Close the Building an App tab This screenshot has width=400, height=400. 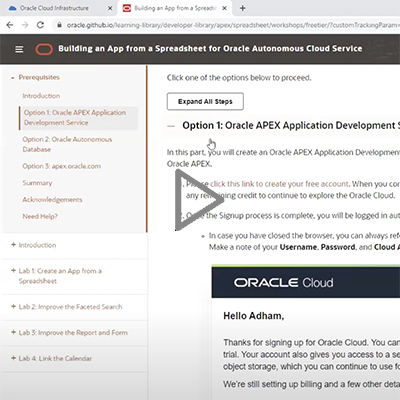pyautogui.click(x=225, y=8)
